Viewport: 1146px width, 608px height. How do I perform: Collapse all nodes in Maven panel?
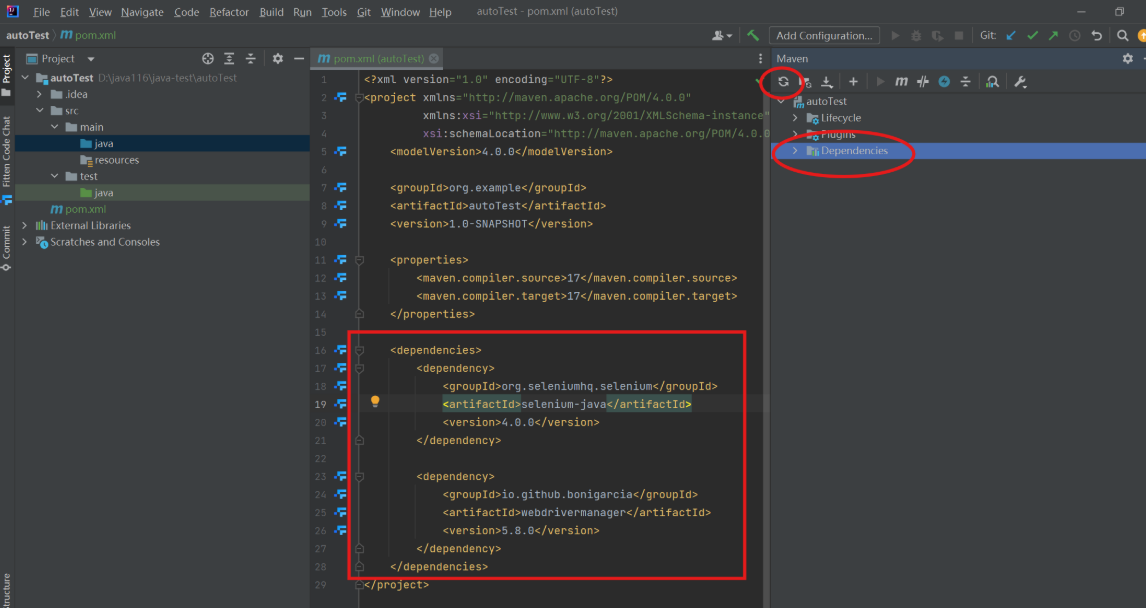pos(965,82)
